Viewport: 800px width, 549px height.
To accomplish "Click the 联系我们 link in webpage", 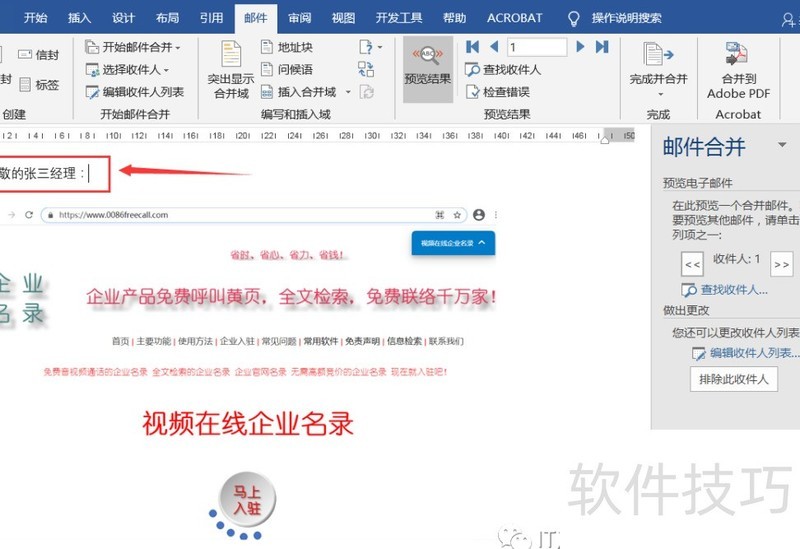I will tap(446, 341).
